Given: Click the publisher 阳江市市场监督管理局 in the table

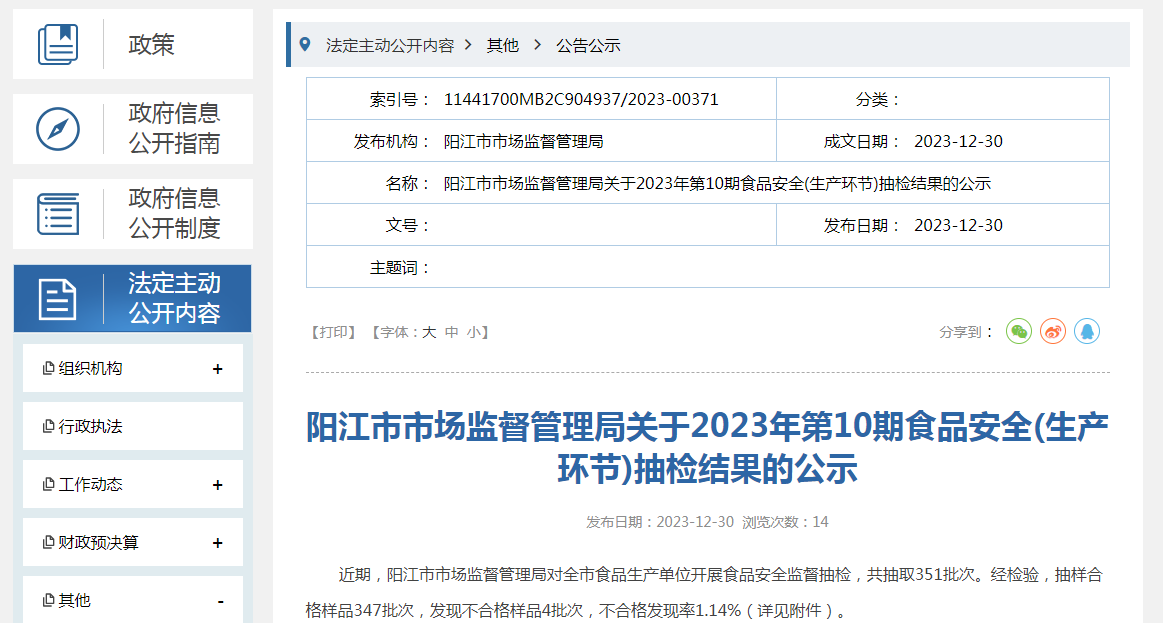Looking at the screenshot, I should [x=524, y=142].
